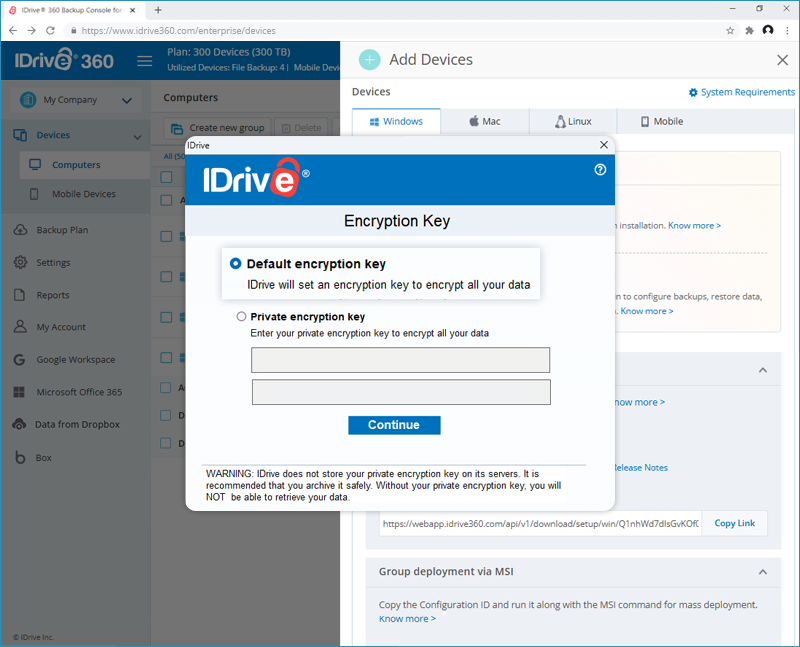Open the hamburger menu next to the IDrive 360 logo
The width and height of the screenshot is (800, 647).
[x=144, y=61]
